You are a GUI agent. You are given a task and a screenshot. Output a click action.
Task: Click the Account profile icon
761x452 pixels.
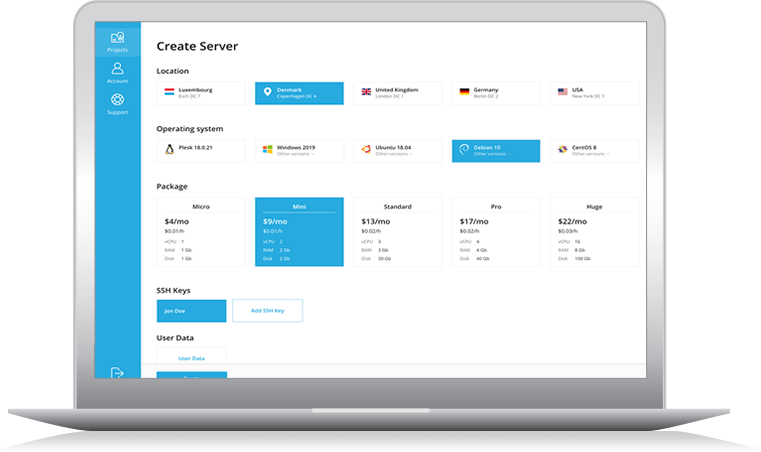click(118, 70)
